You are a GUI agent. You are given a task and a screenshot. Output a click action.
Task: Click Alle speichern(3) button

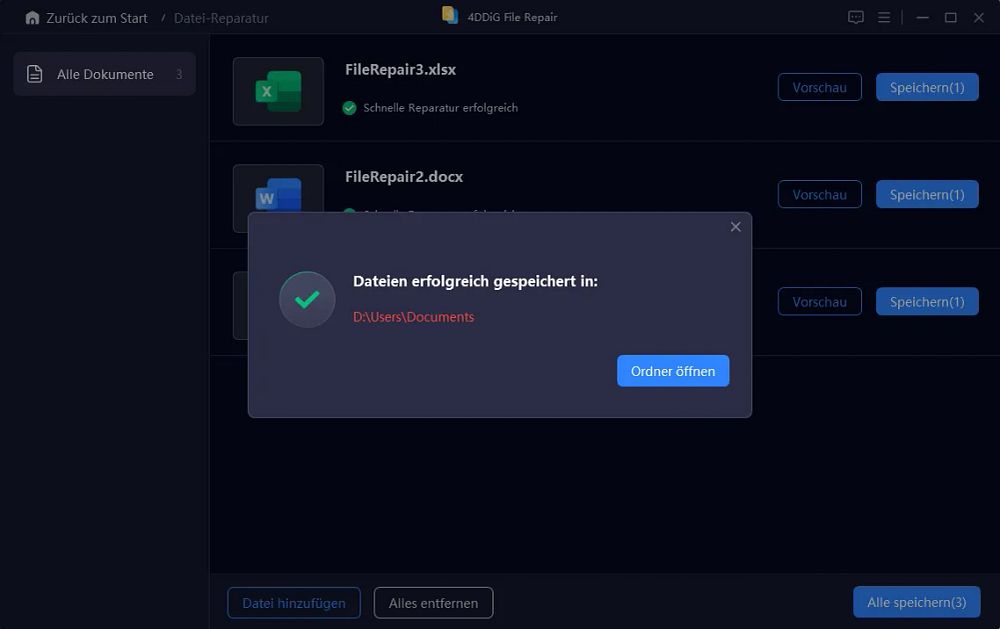[916, 602]
